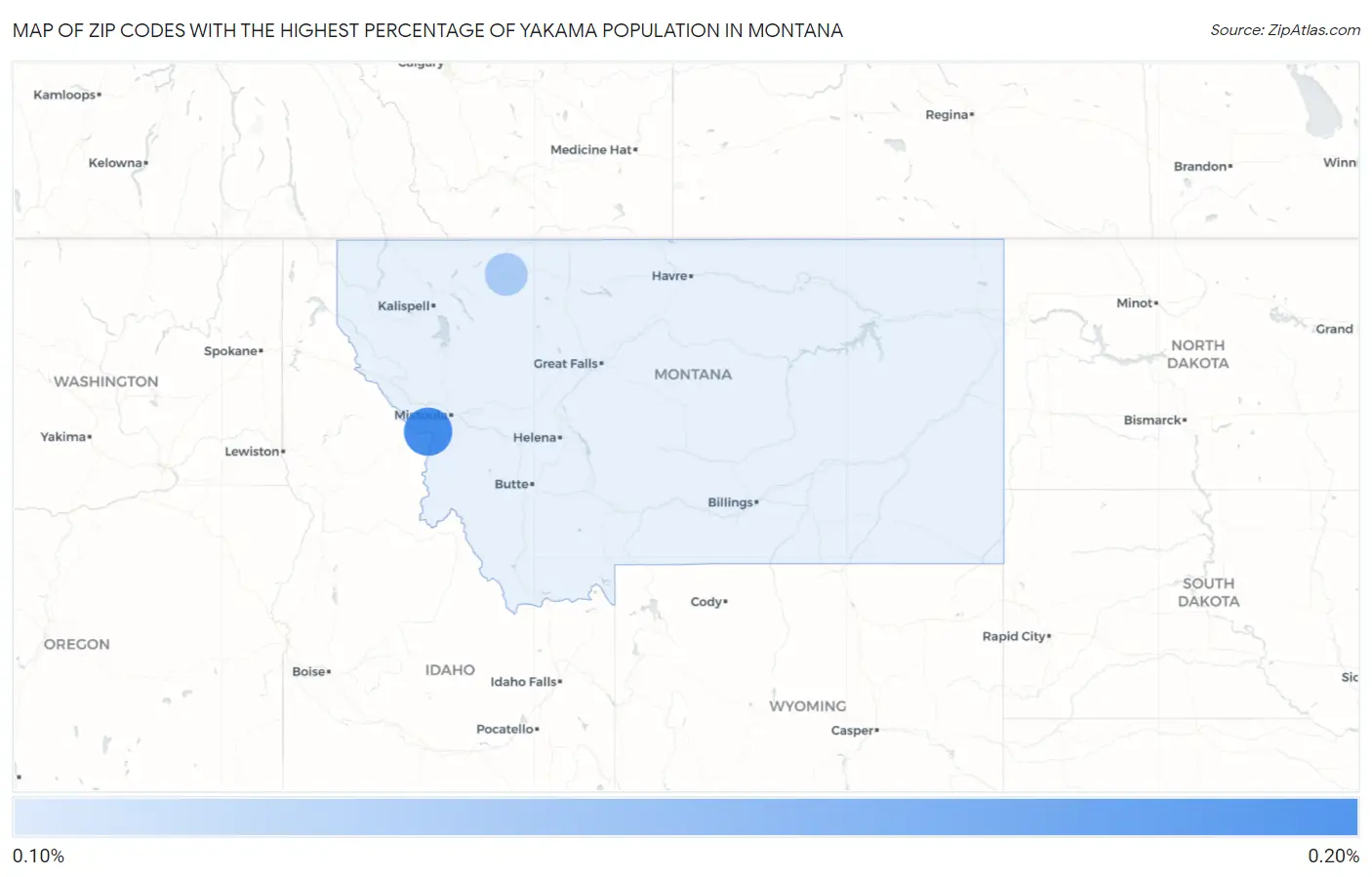This screenshot has height=877, width=1372.
Task: Click the Casper city label
Action: (x=855, y=731)
